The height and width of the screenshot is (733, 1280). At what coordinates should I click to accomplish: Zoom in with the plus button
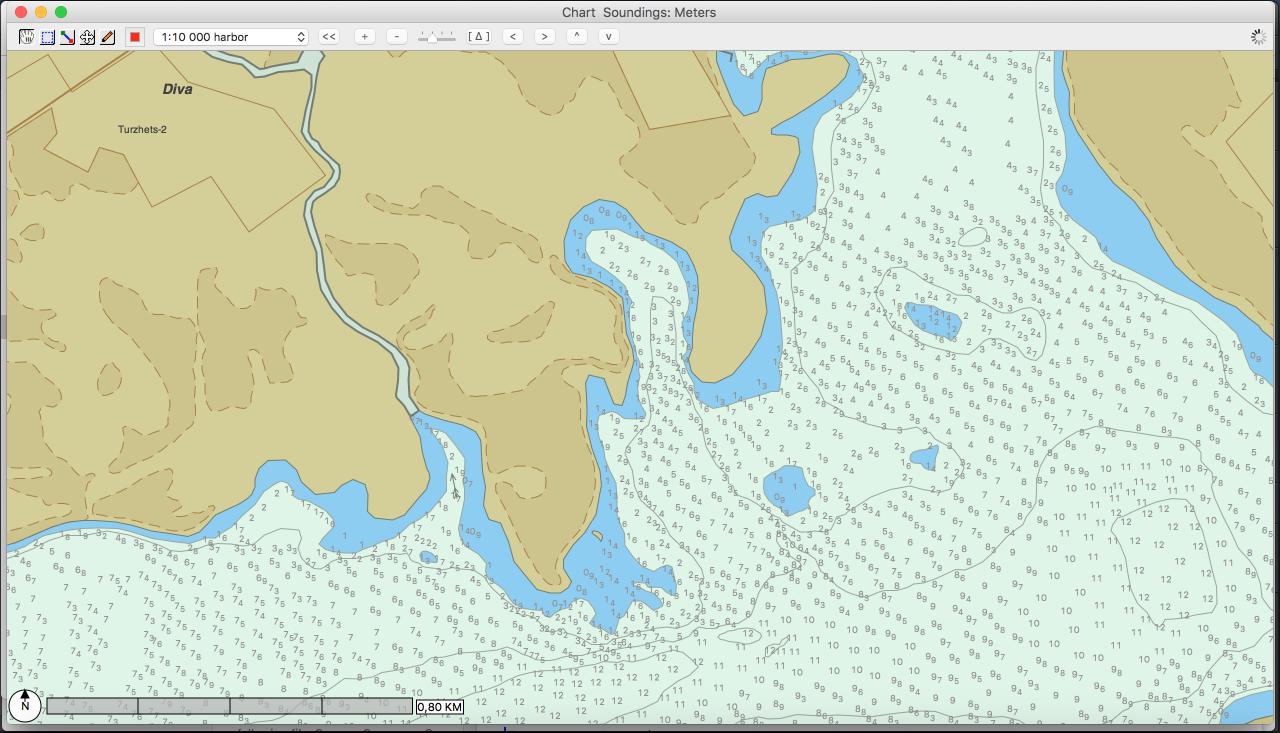coord(365,36)
